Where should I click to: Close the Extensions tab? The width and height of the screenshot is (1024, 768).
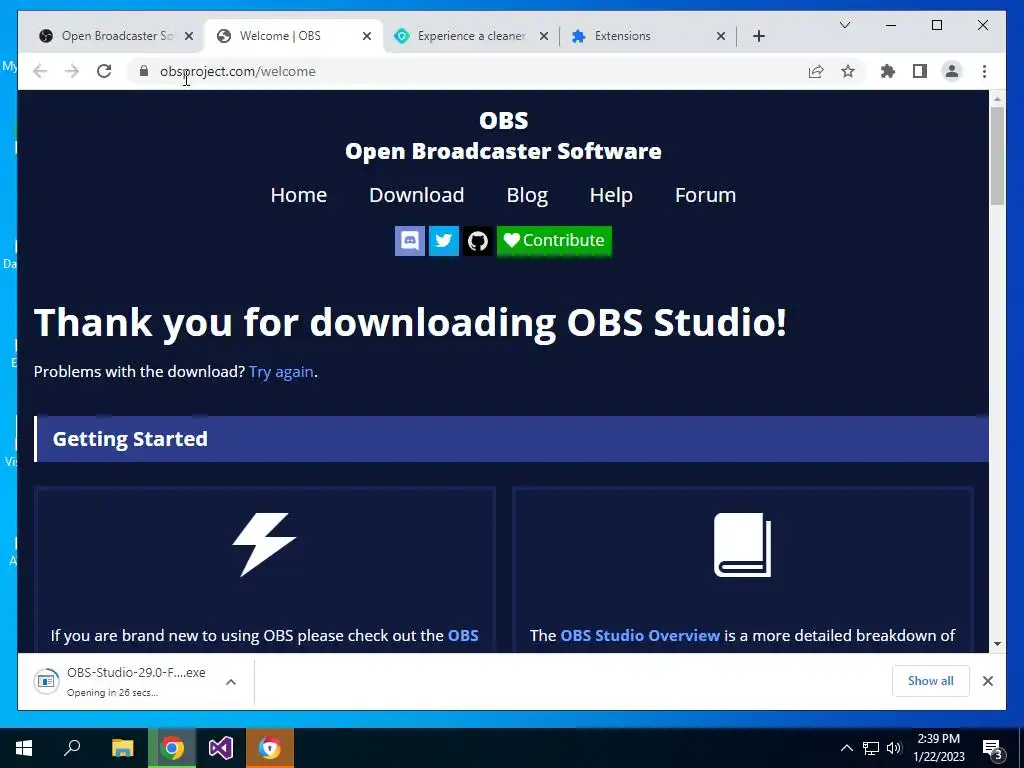coord(721,36)
